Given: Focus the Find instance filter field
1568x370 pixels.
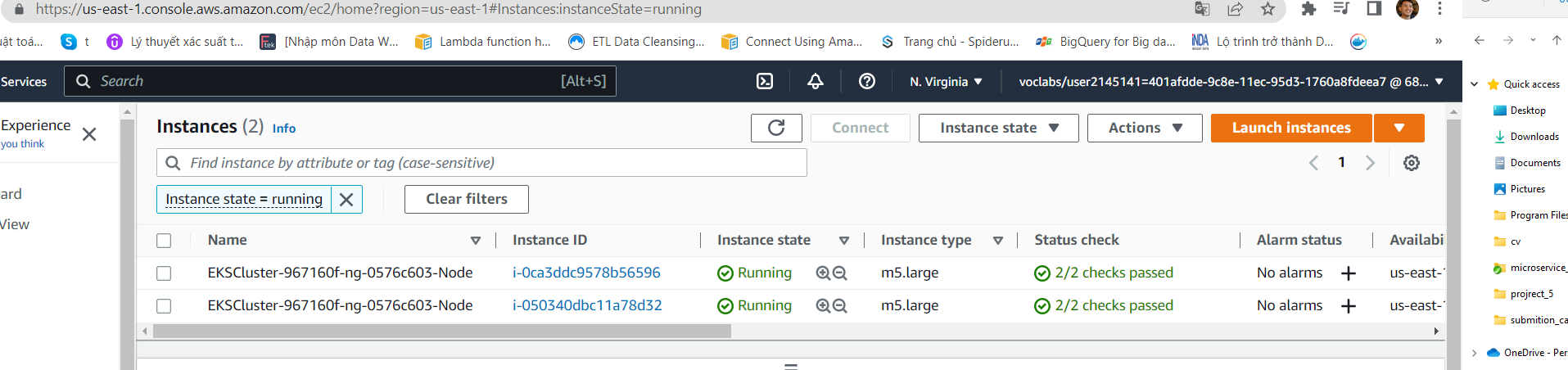Looking at the screenshot, I should click(x=481, y=163).
